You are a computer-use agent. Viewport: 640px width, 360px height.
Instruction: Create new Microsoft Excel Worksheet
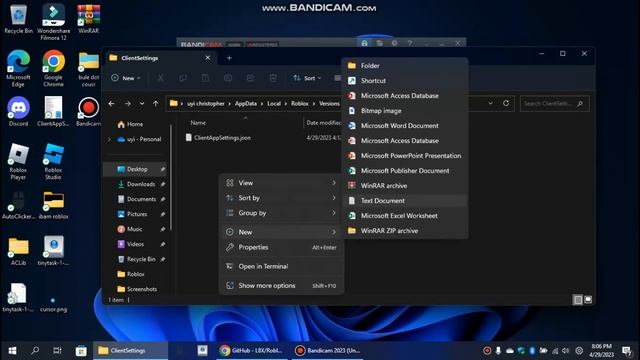pos(405,216)
